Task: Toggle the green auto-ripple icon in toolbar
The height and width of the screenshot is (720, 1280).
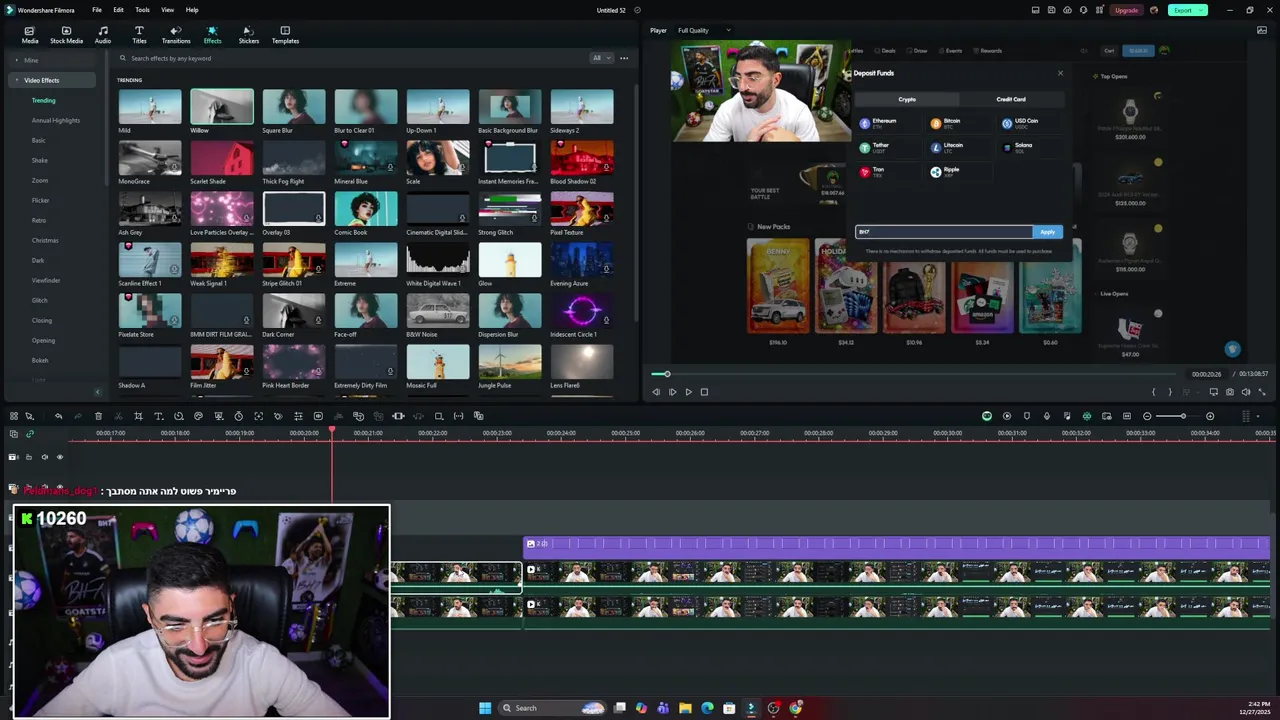Action: click(x=1087, y=416)
